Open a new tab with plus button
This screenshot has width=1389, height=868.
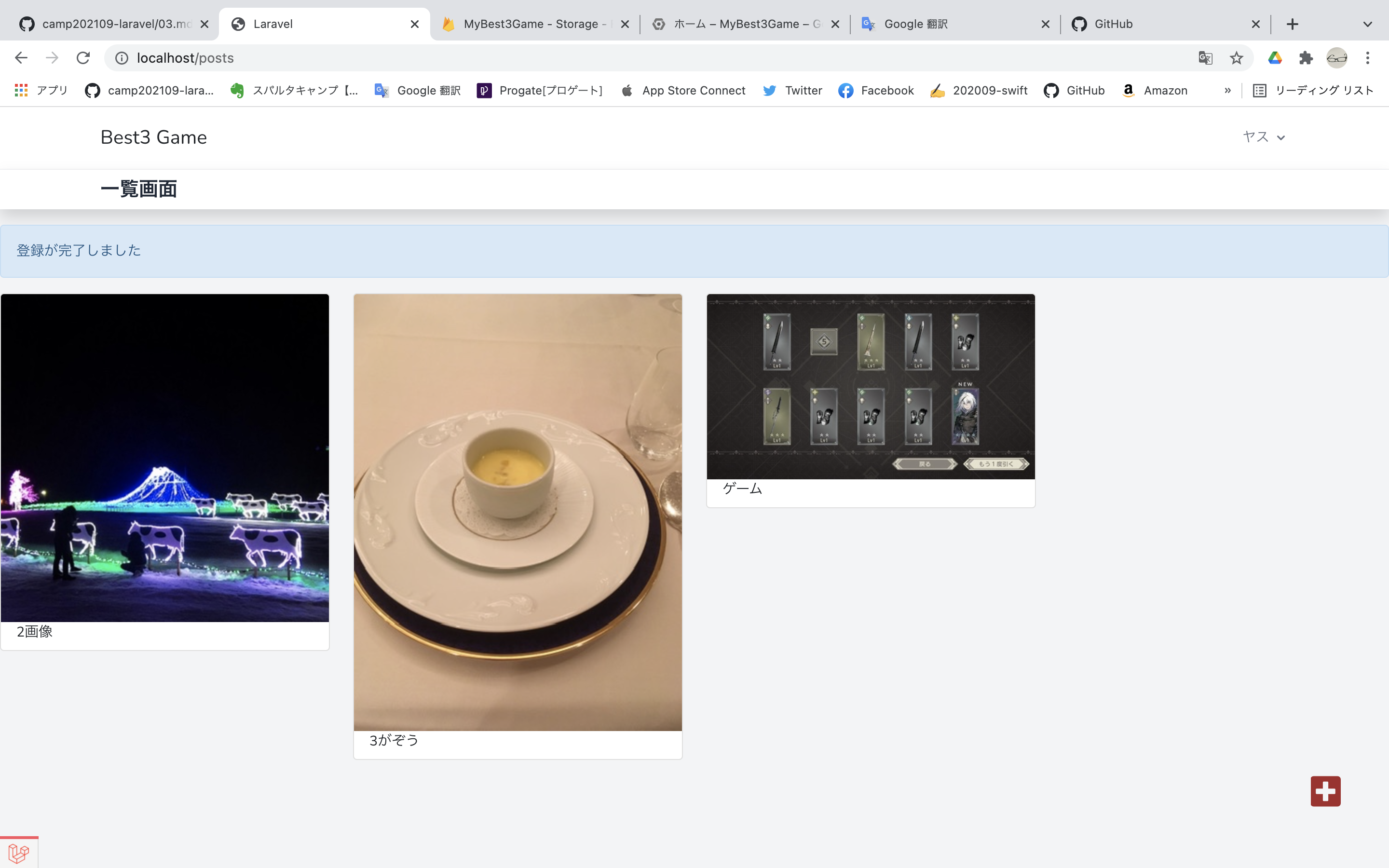click(x=1292, y=24)
